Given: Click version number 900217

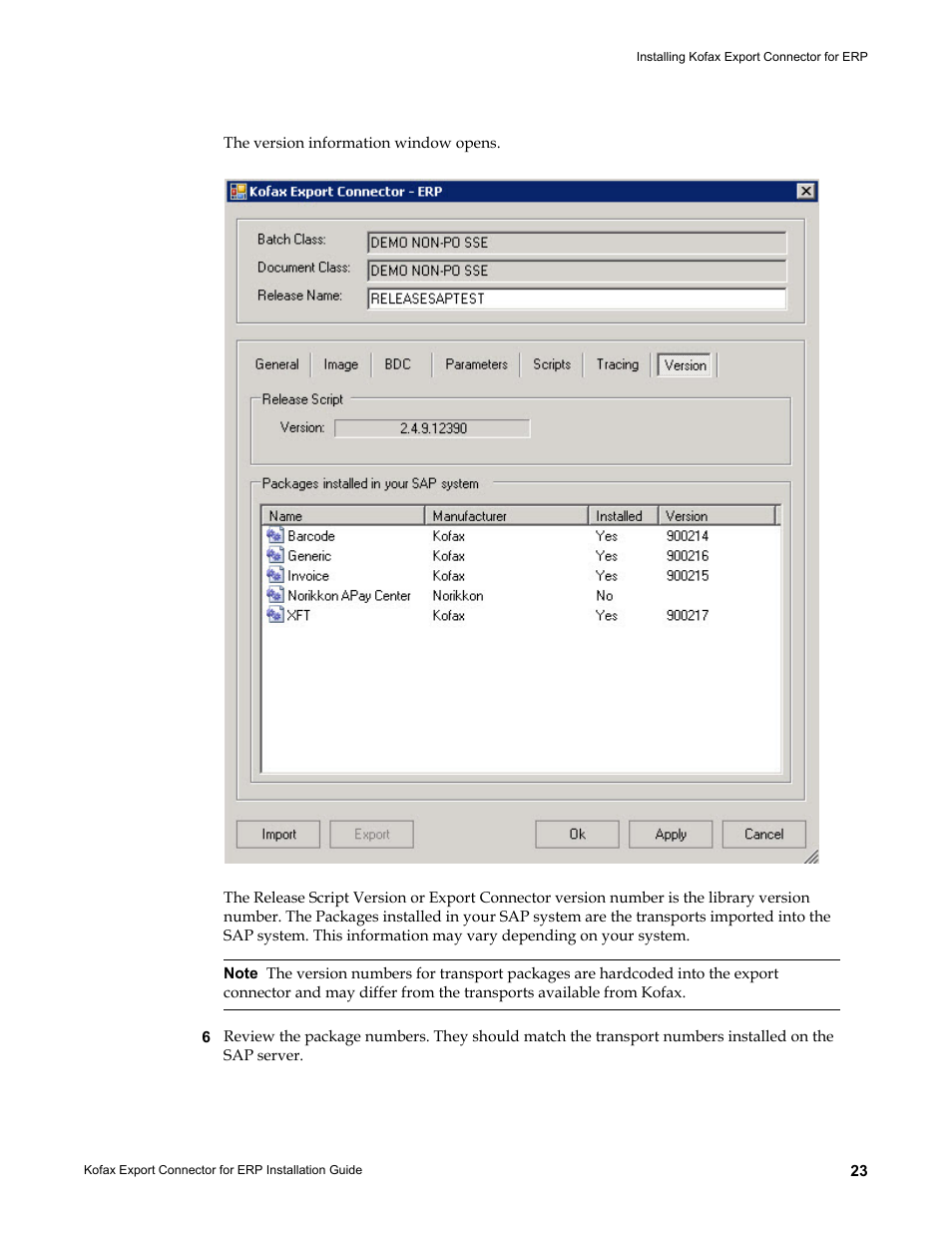Looking at the screenshot, I should [x=688, y=616].
